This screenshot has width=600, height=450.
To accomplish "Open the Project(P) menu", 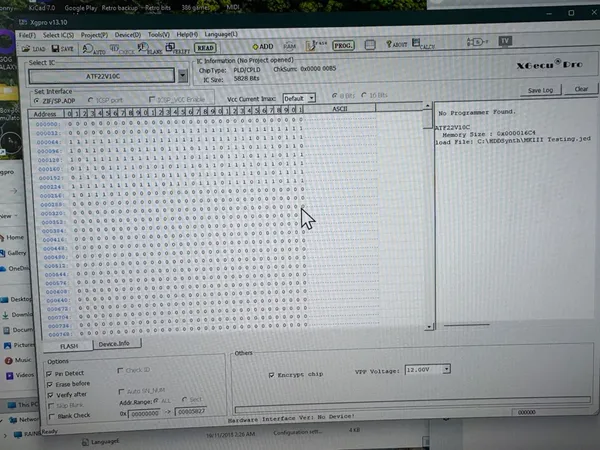I will (94, 35).
